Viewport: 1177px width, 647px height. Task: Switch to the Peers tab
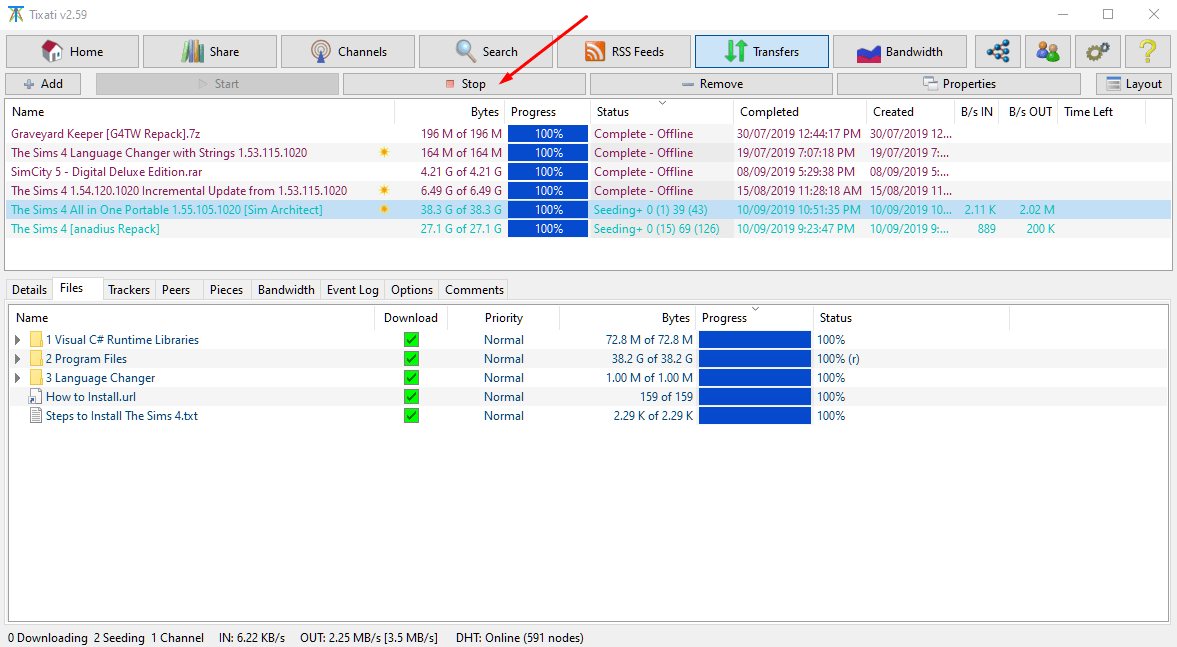click(176, 290)
